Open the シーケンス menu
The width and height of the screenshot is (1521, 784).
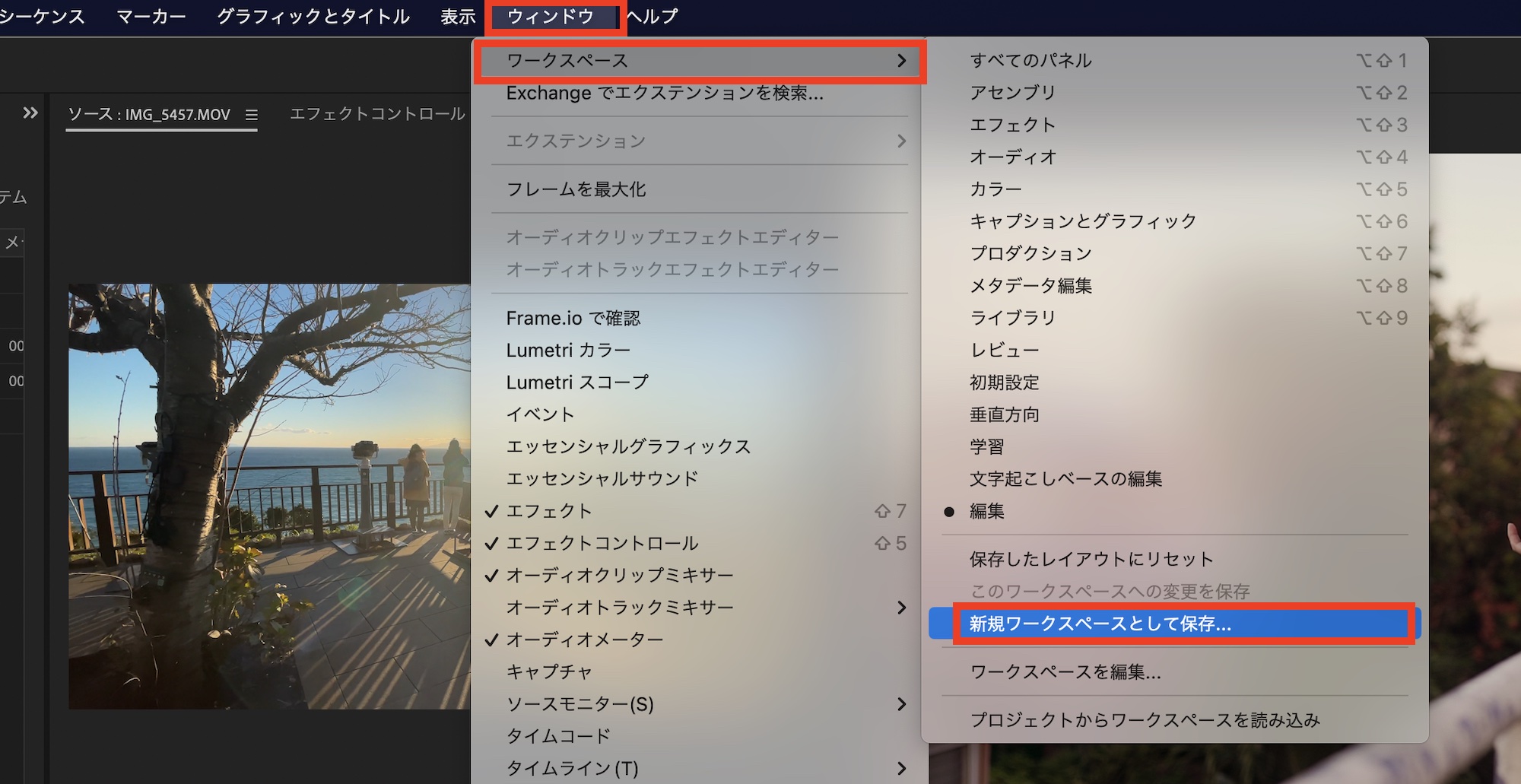(x=42, y=16)
